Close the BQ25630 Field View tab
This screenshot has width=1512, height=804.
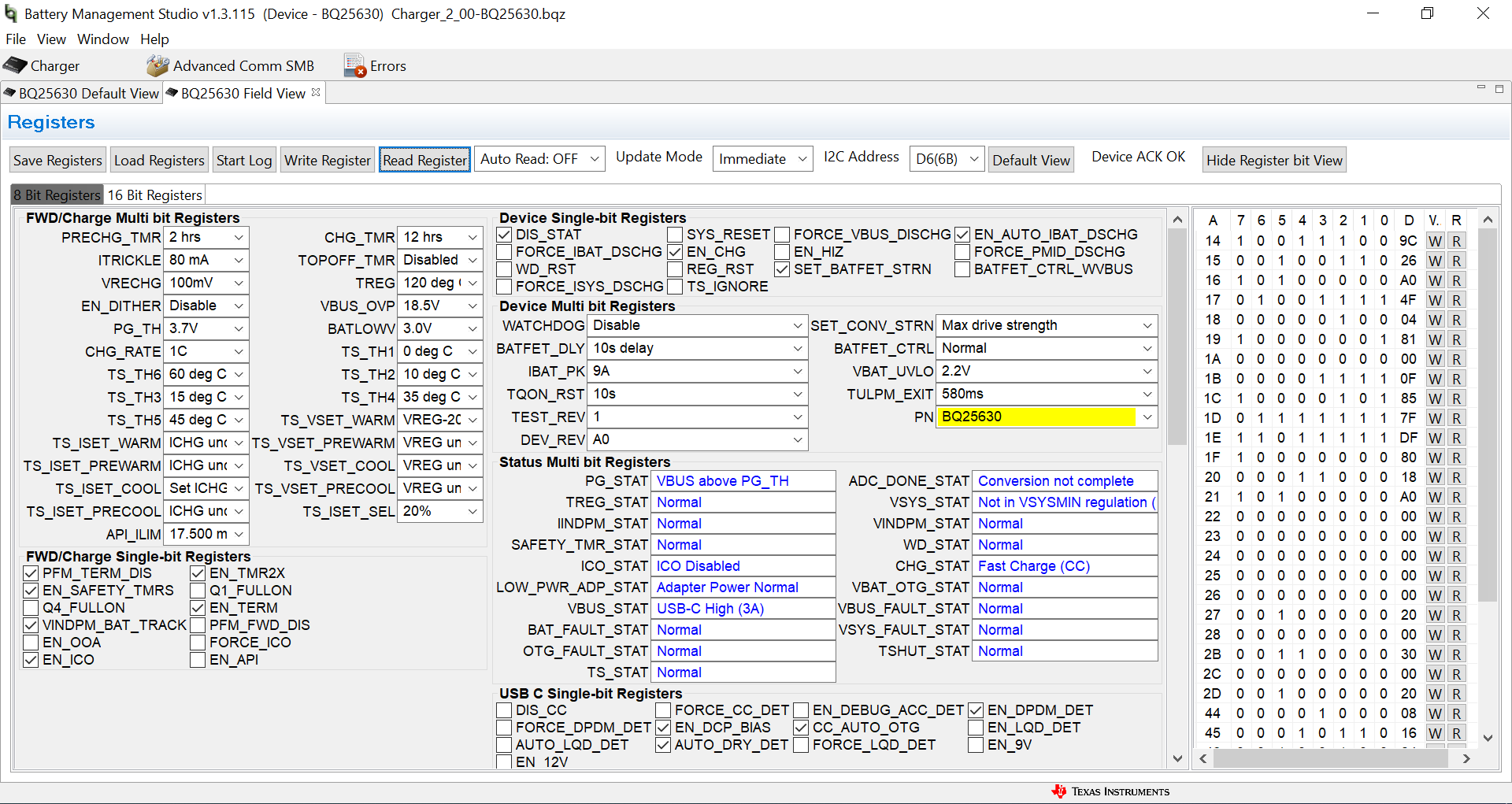[x=316, y=92]
